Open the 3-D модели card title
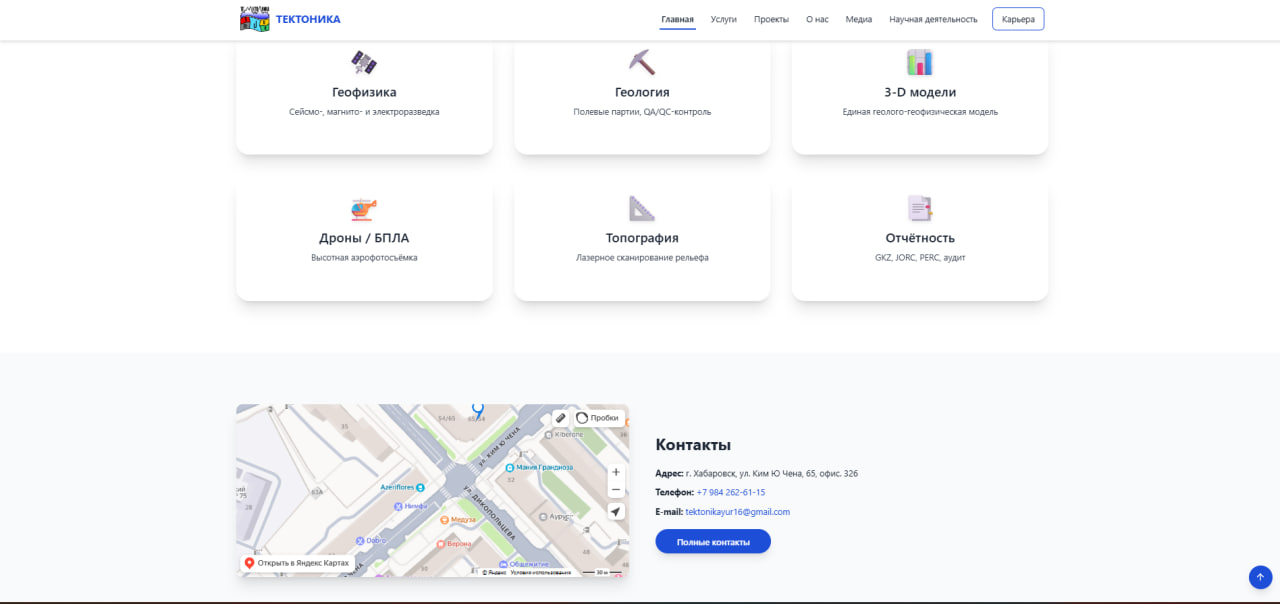 [920, 92]
